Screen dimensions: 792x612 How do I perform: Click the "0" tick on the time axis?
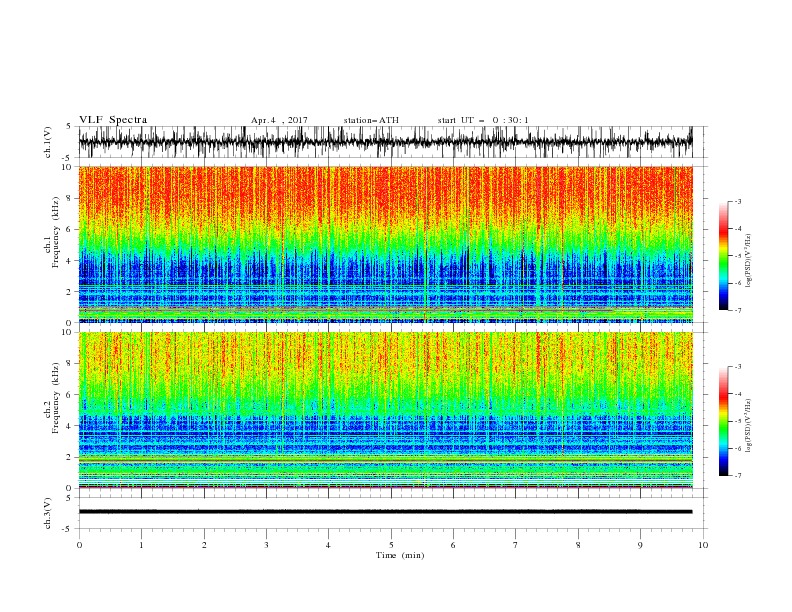click(x=79, y=545)
